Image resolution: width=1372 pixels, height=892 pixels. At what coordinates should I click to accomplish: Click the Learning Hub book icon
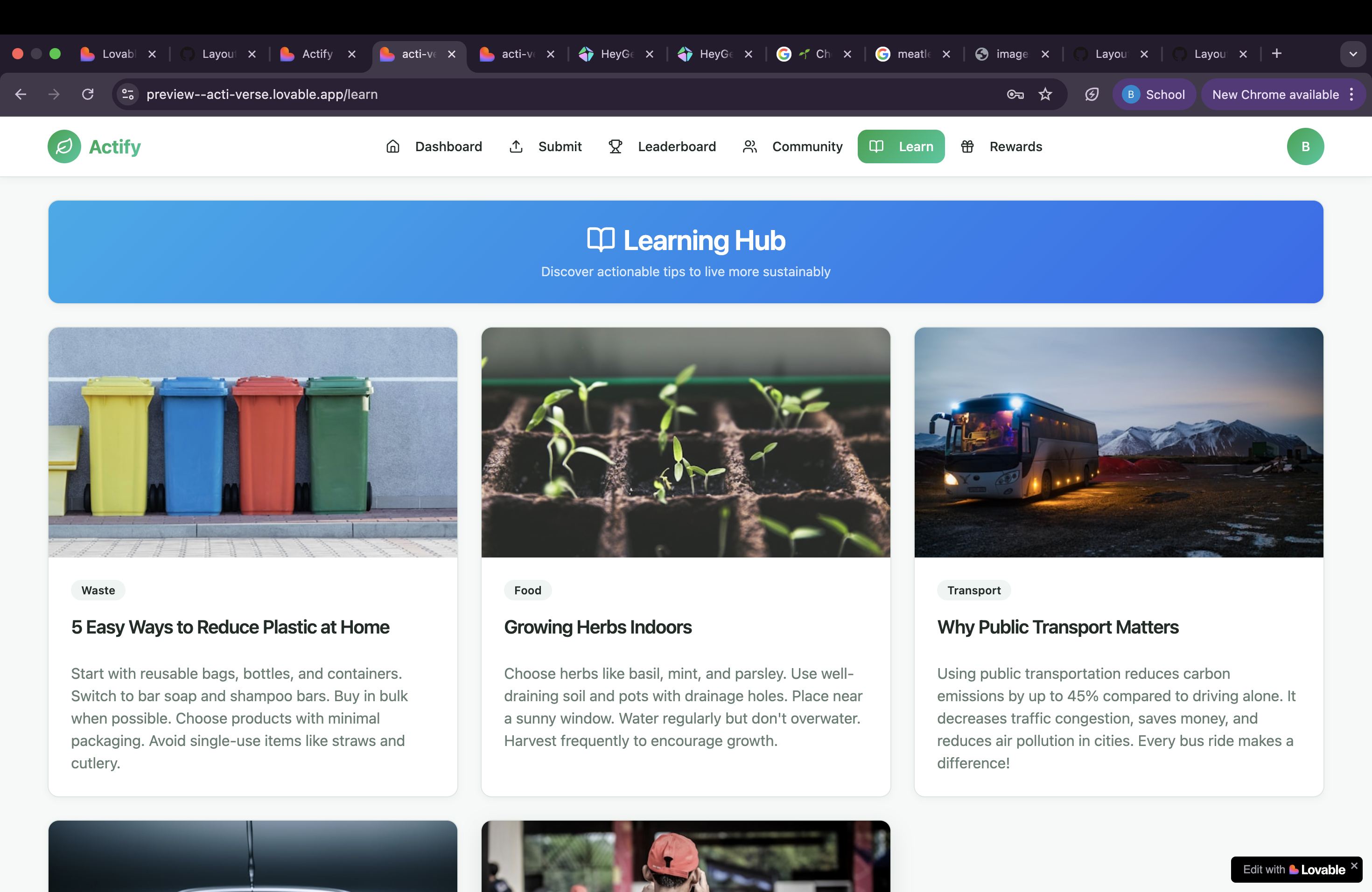pos(601,240)
